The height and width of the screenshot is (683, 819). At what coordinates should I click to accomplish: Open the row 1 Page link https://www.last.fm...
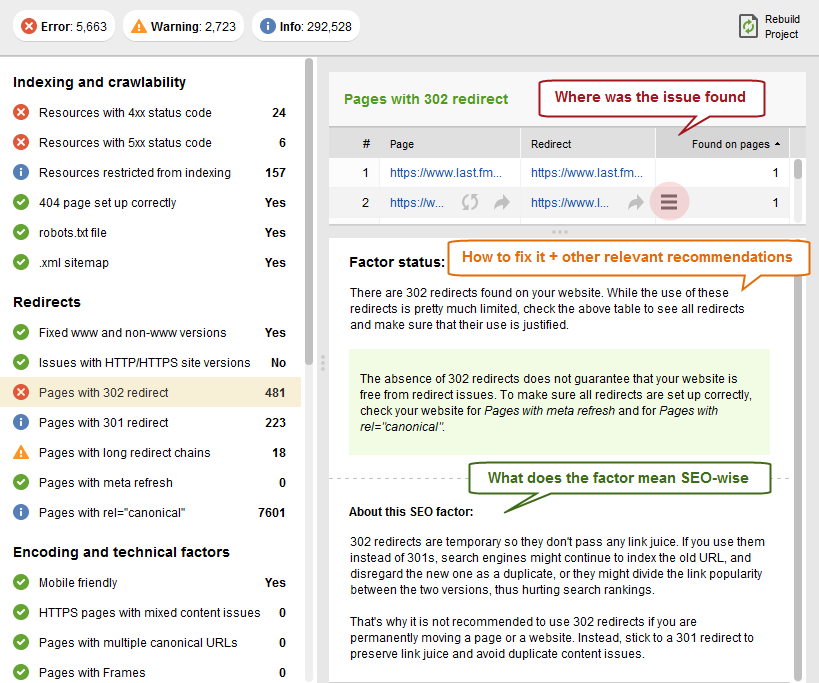(446, 172)
